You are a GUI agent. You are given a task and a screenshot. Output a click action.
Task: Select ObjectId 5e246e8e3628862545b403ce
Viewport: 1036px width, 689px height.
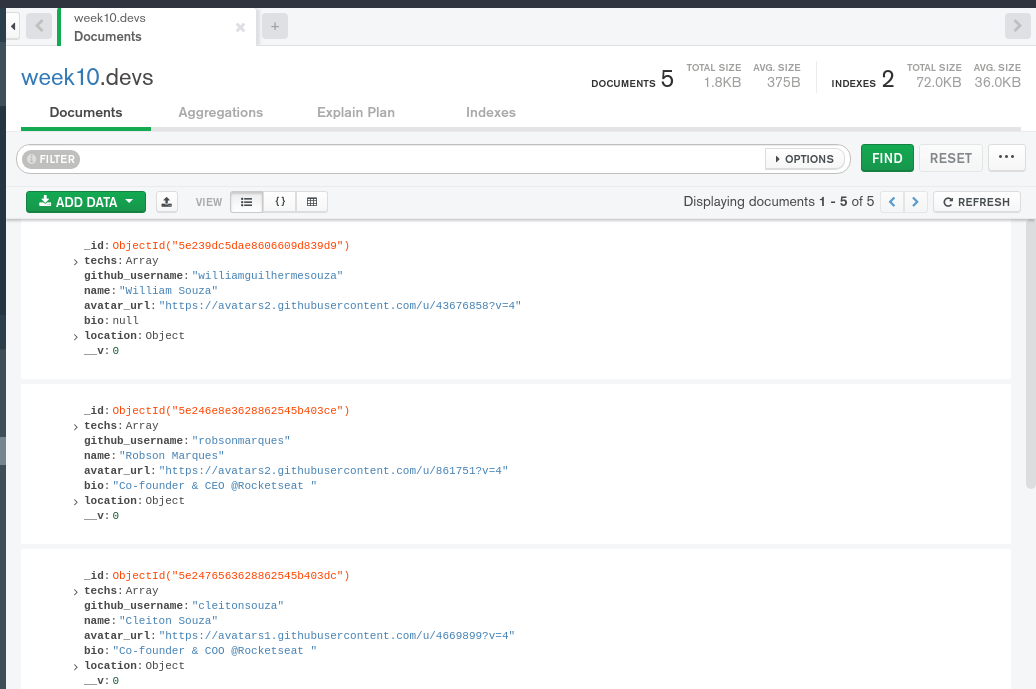[231, 411]
